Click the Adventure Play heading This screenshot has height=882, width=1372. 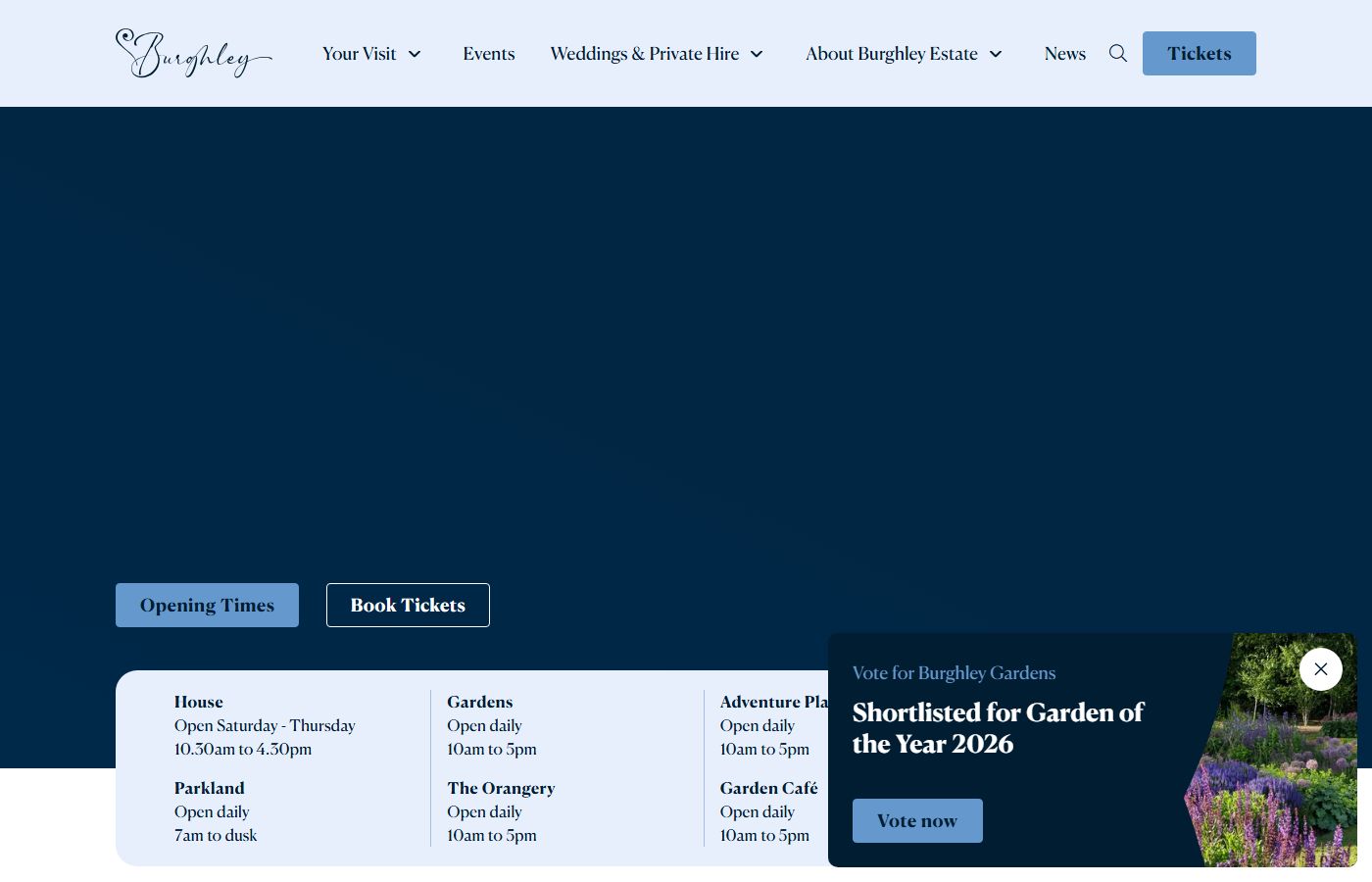coord(774,702)
